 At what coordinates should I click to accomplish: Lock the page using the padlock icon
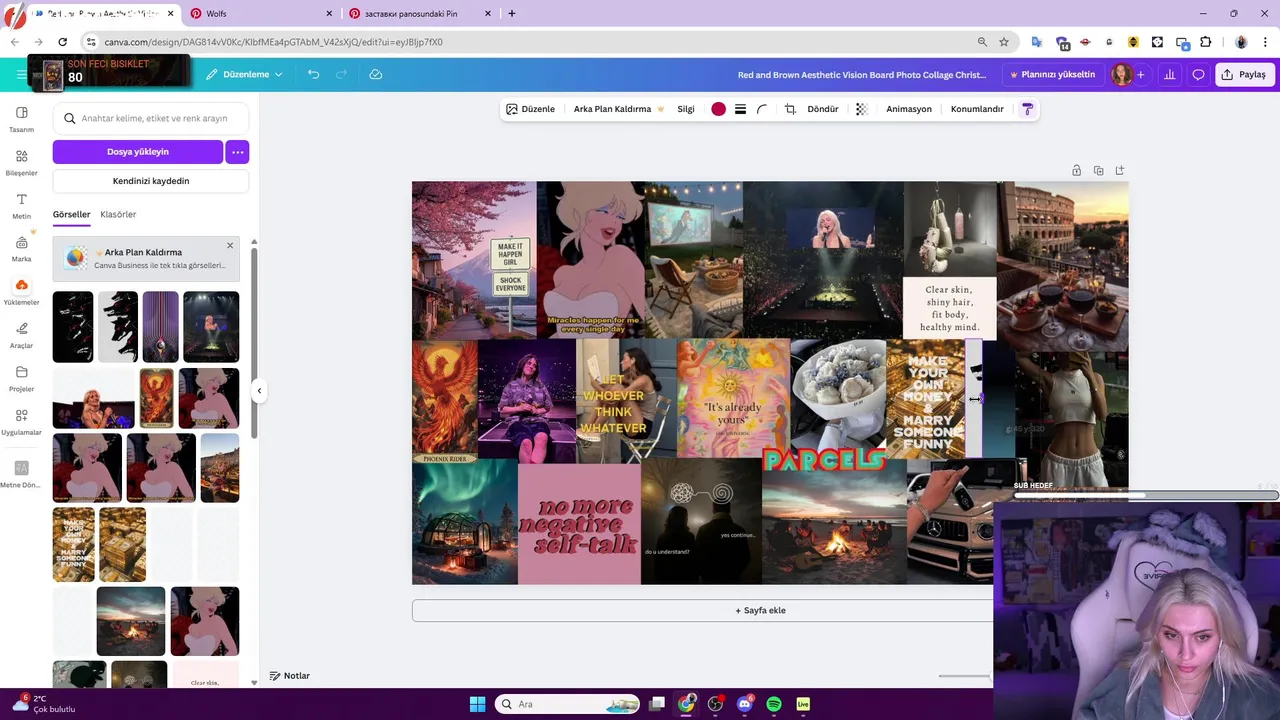tap(1076, 170)
